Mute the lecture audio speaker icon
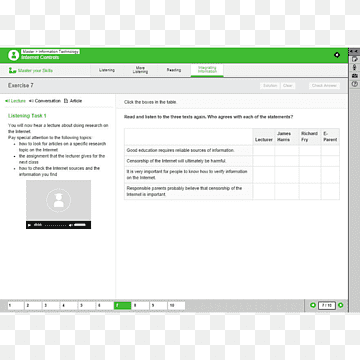360x360 pixels. pyautogui.click(x=71, y=225)
